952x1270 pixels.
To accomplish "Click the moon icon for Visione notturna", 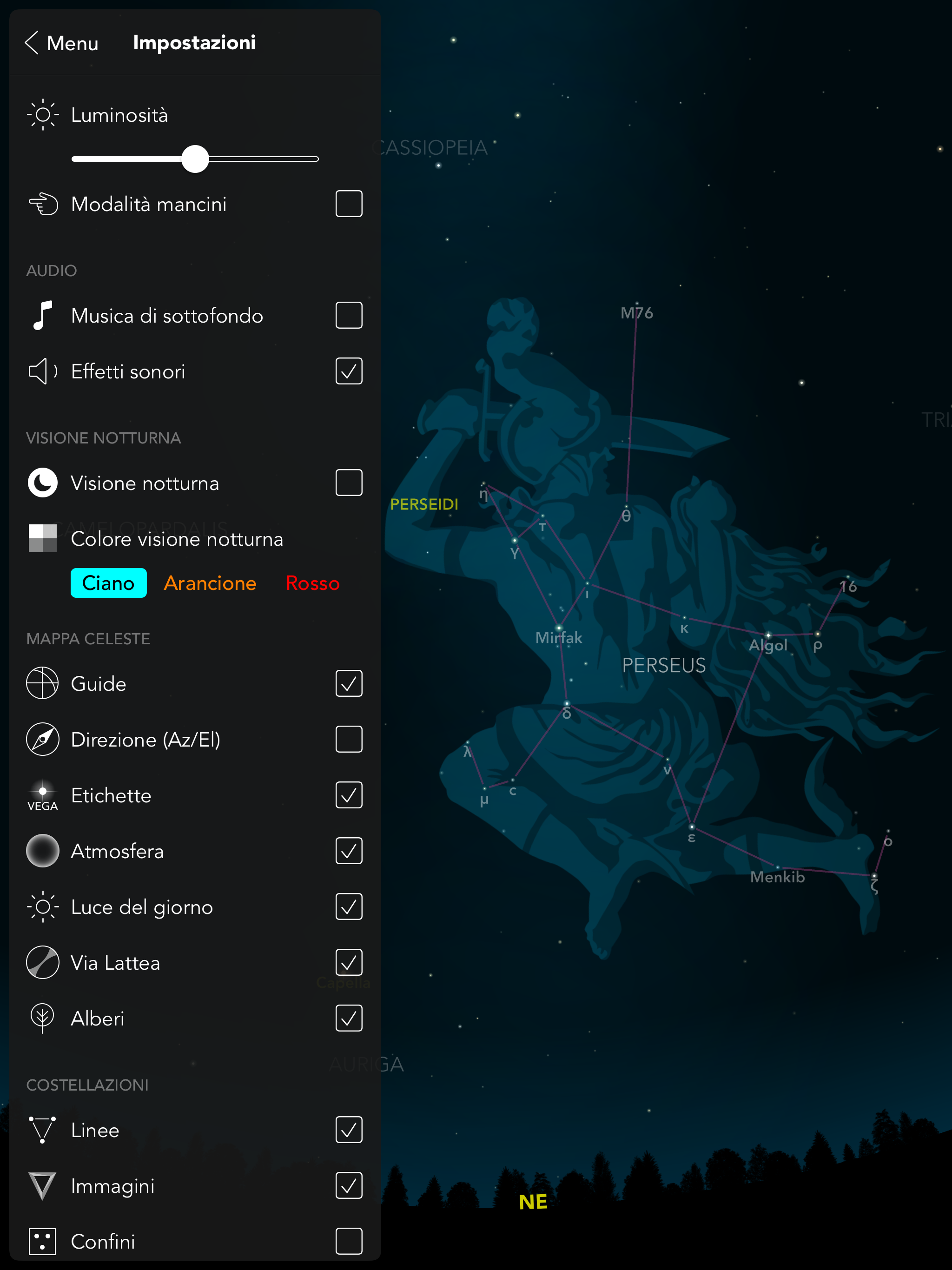I will pos(42,483).
